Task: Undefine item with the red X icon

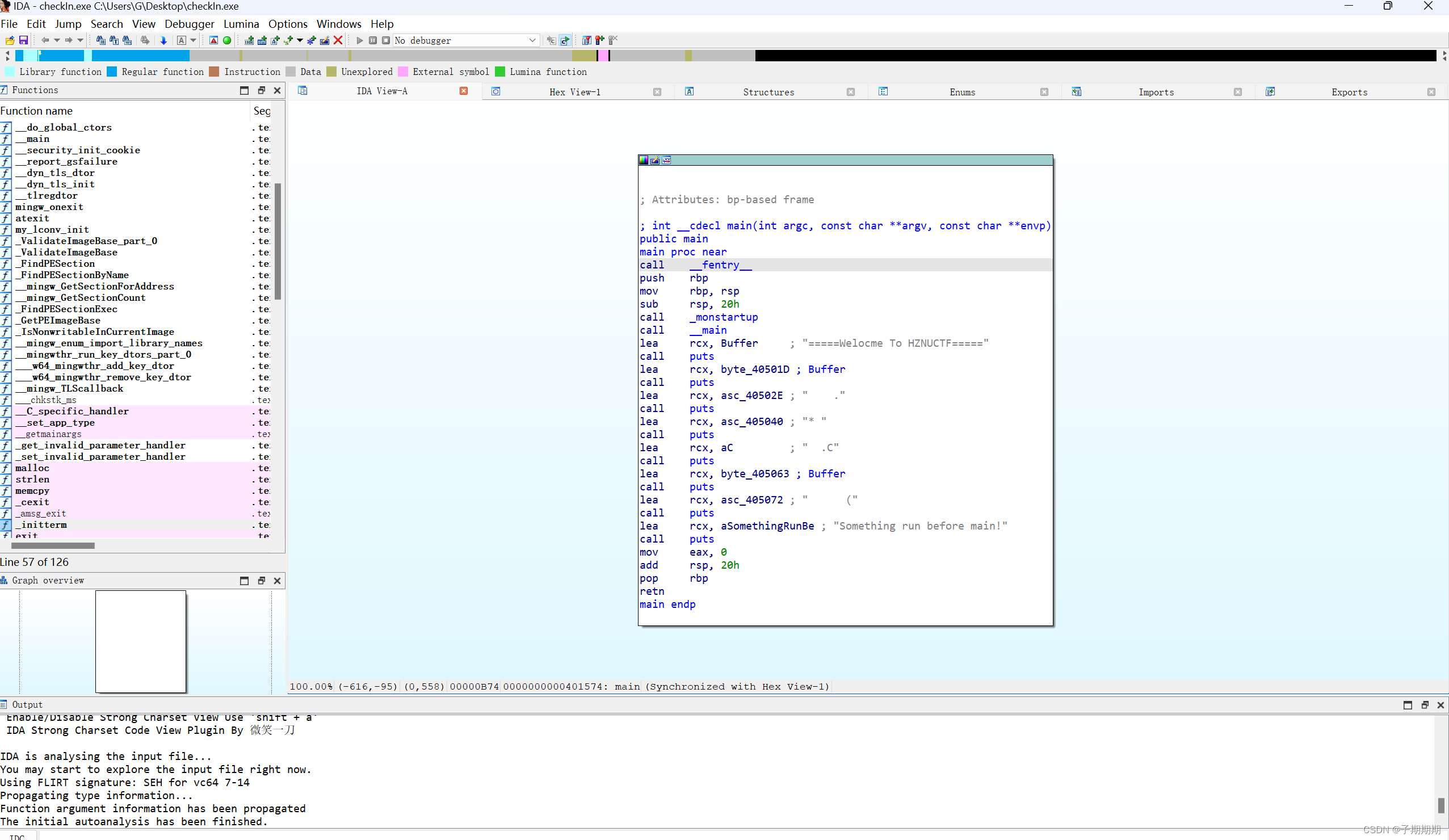Action: 339,40
